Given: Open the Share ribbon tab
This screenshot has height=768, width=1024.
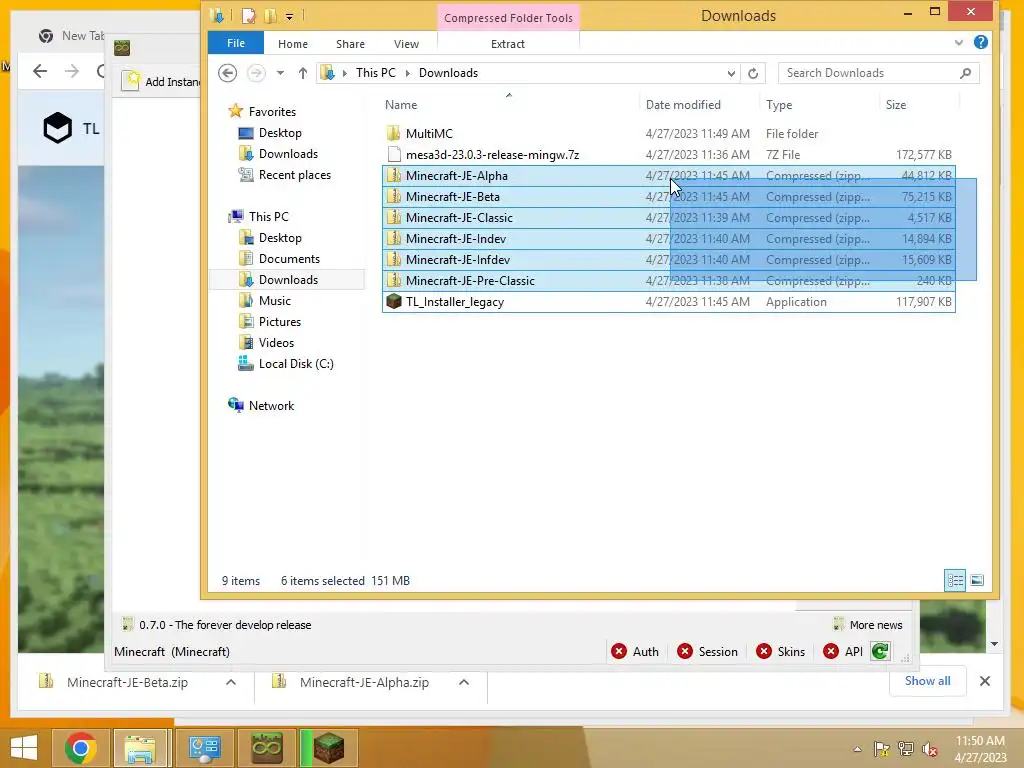Looking at the screenshot, I should coord(350,44).
